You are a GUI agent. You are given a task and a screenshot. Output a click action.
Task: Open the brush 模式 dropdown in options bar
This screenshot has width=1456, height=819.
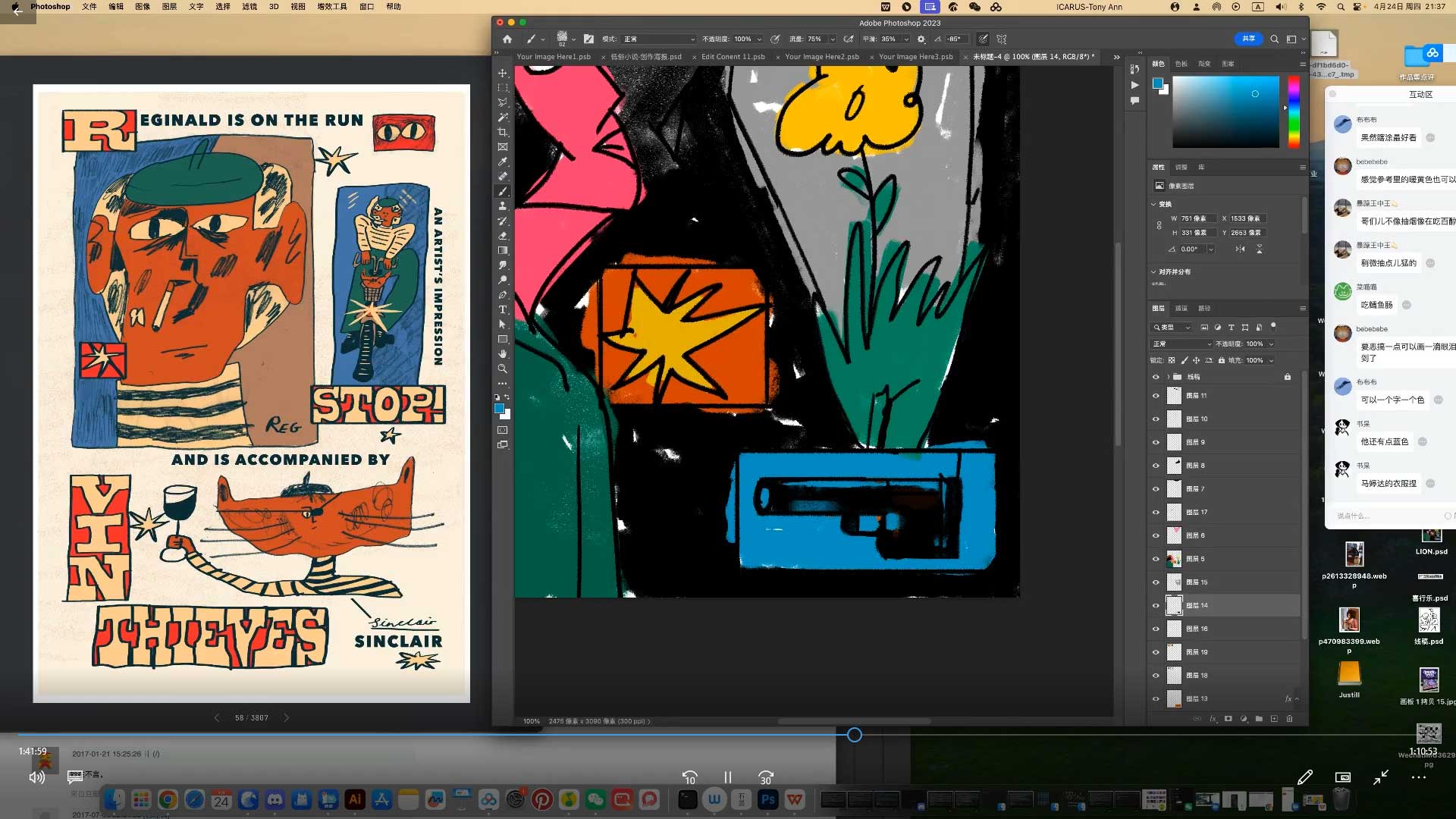click(x=657, y=39)
